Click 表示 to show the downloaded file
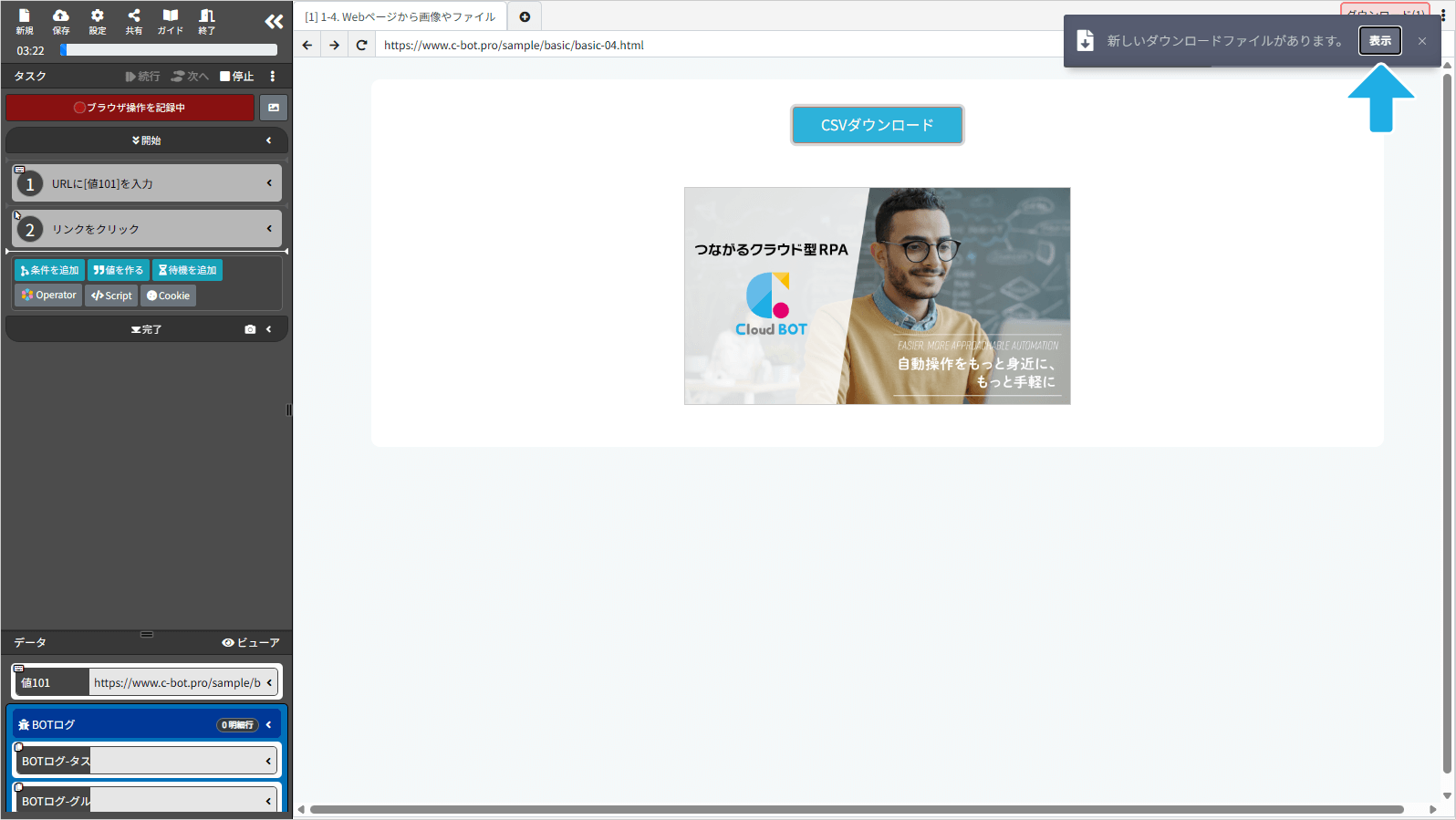The image size is (1456, 820). [1380, 41]
